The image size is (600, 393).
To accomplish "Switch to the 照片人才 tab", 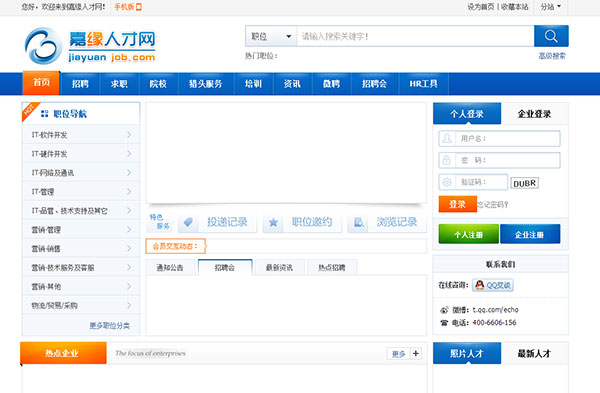I will (x=467, y=353).
